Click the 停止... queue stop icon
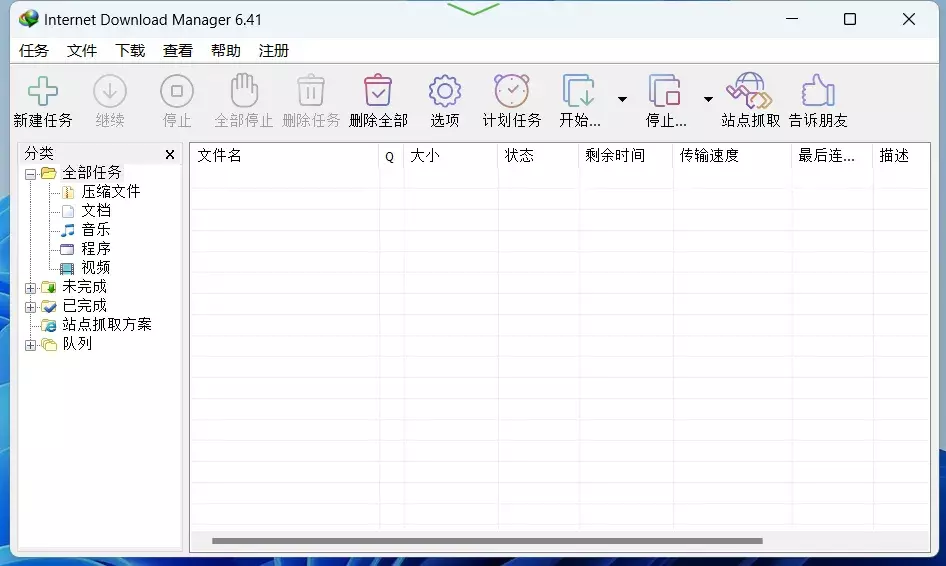This screenshot has height=566, width=946. pos(665,91)
